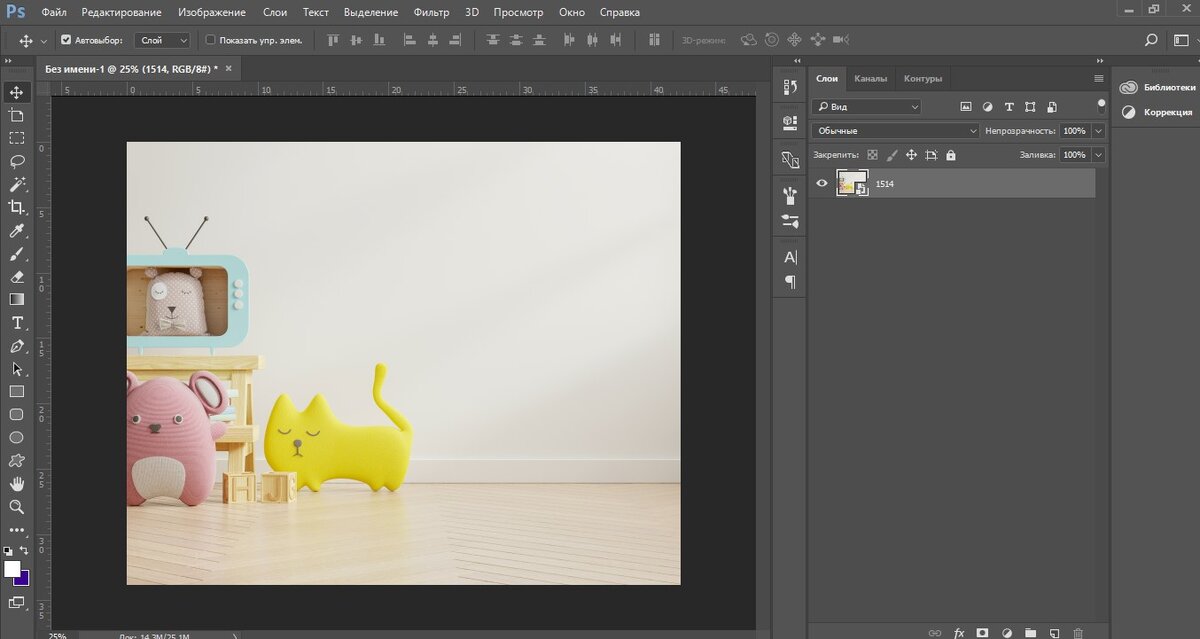Toggle lock transparent pixels
This screenshot has height=639, width=1200.
[x=872, y=155]
